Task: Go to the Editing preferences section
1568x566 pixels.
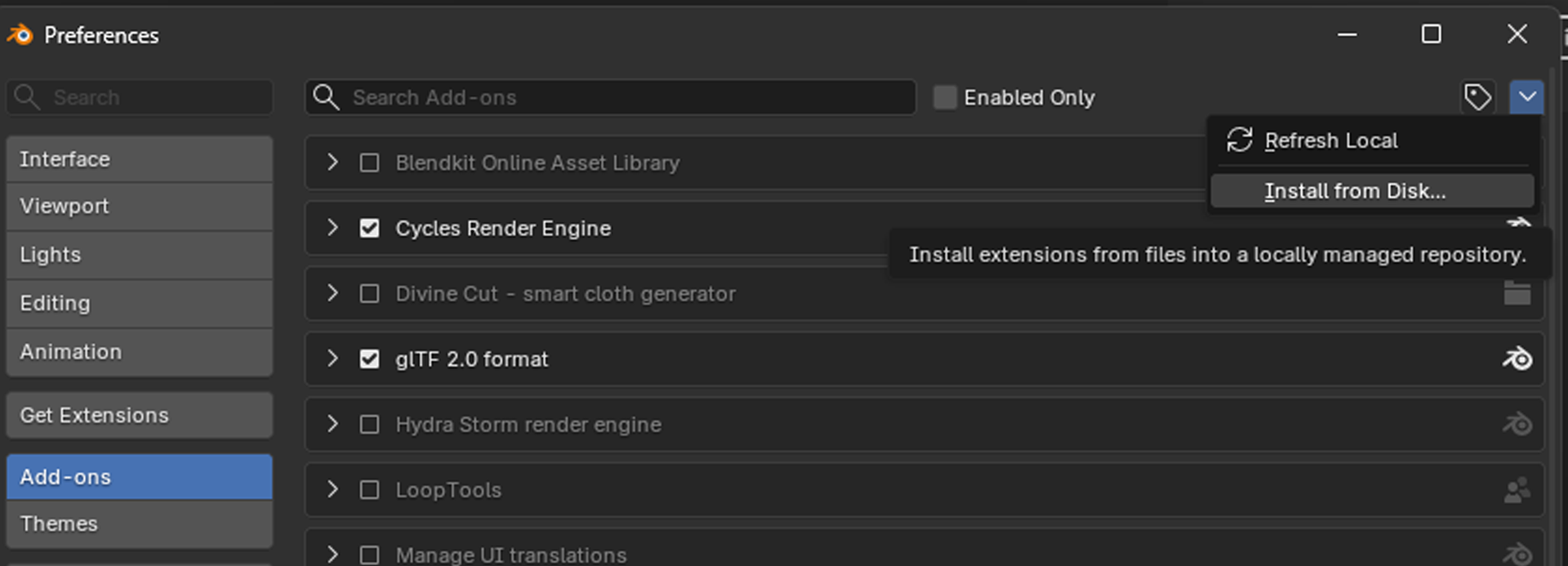Action: coord(140,303)
